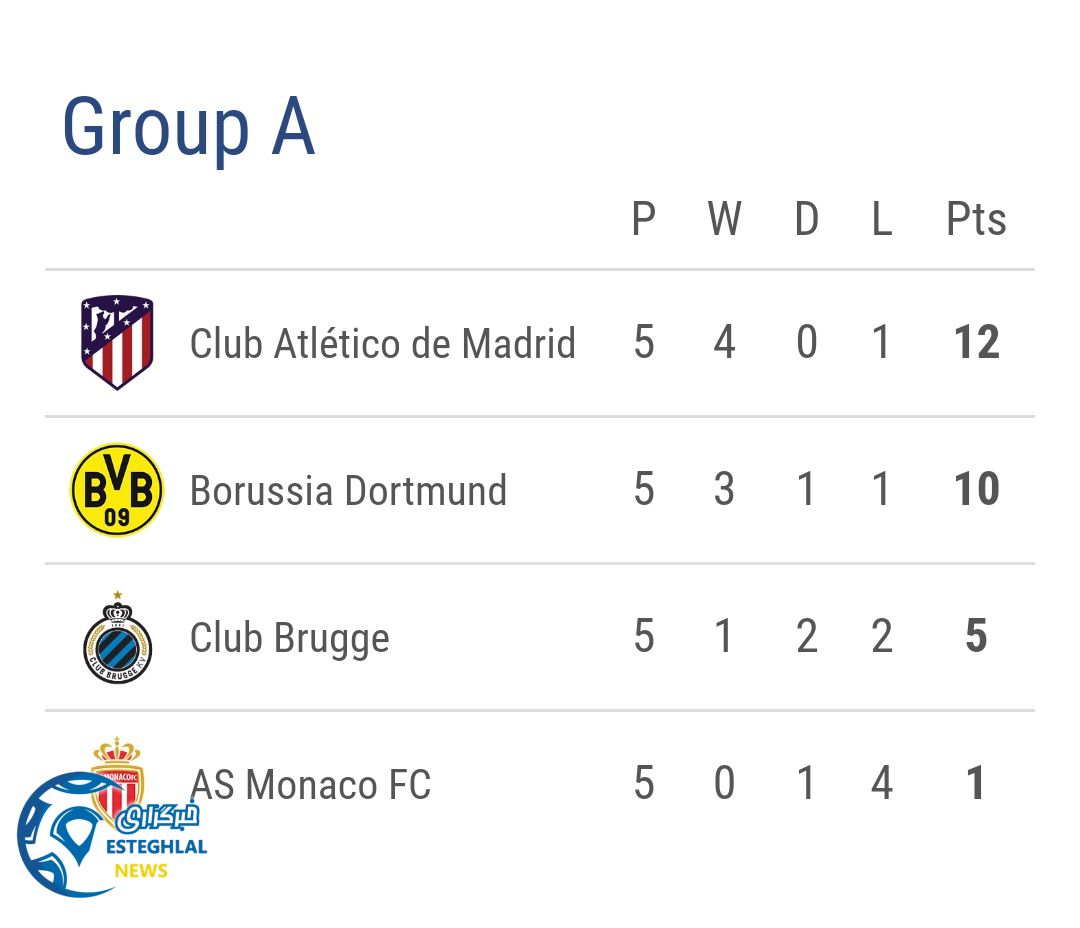This screenshot has width=1080, height=928.
Task: Click Atlético de Madrid's 12 points value
Action: pyautogui.click(x=976, y=343)
